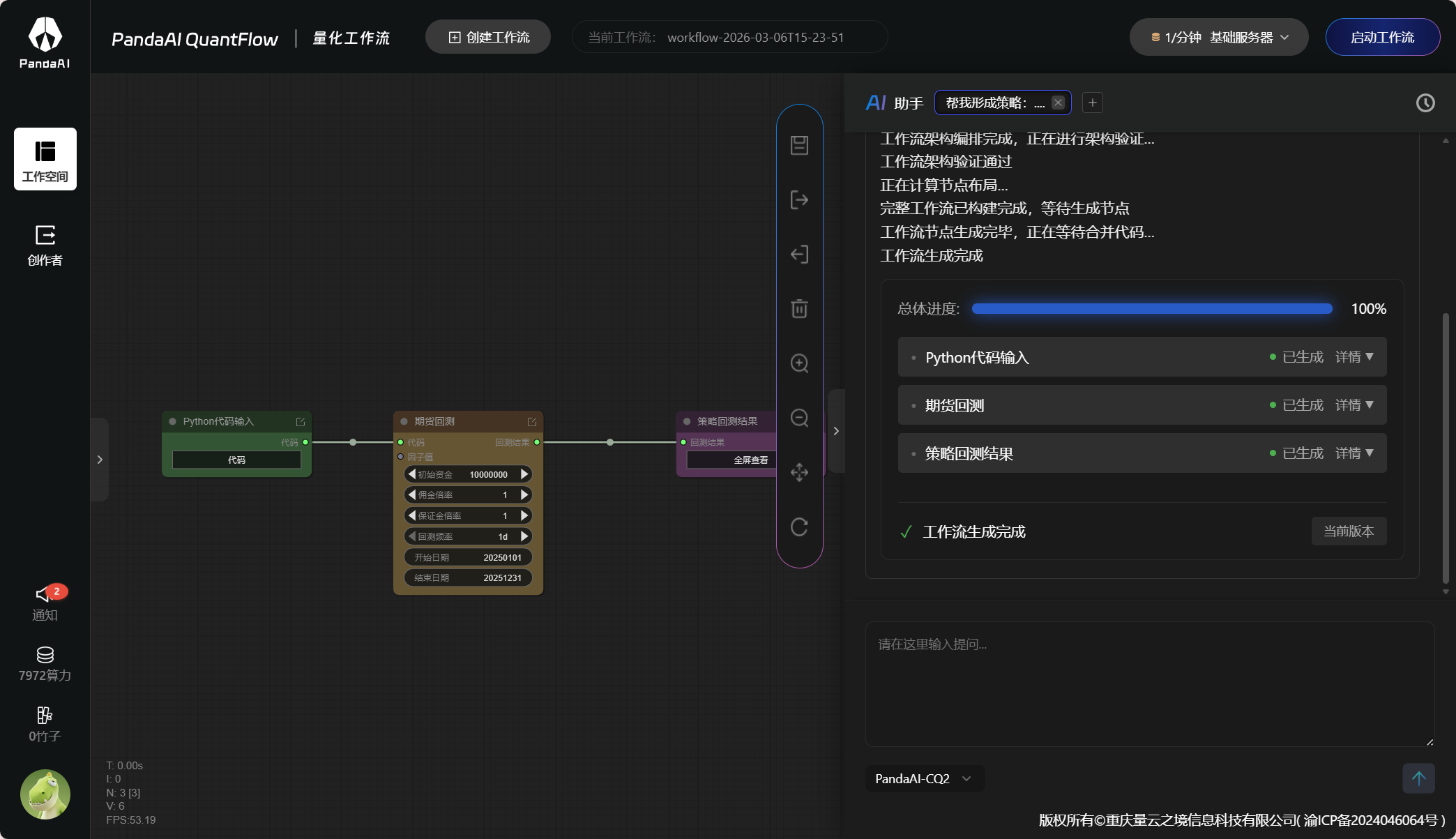Increase the 初始资金 value with right arrow
Screen dimensions: 1456x839
coord(524,474)
